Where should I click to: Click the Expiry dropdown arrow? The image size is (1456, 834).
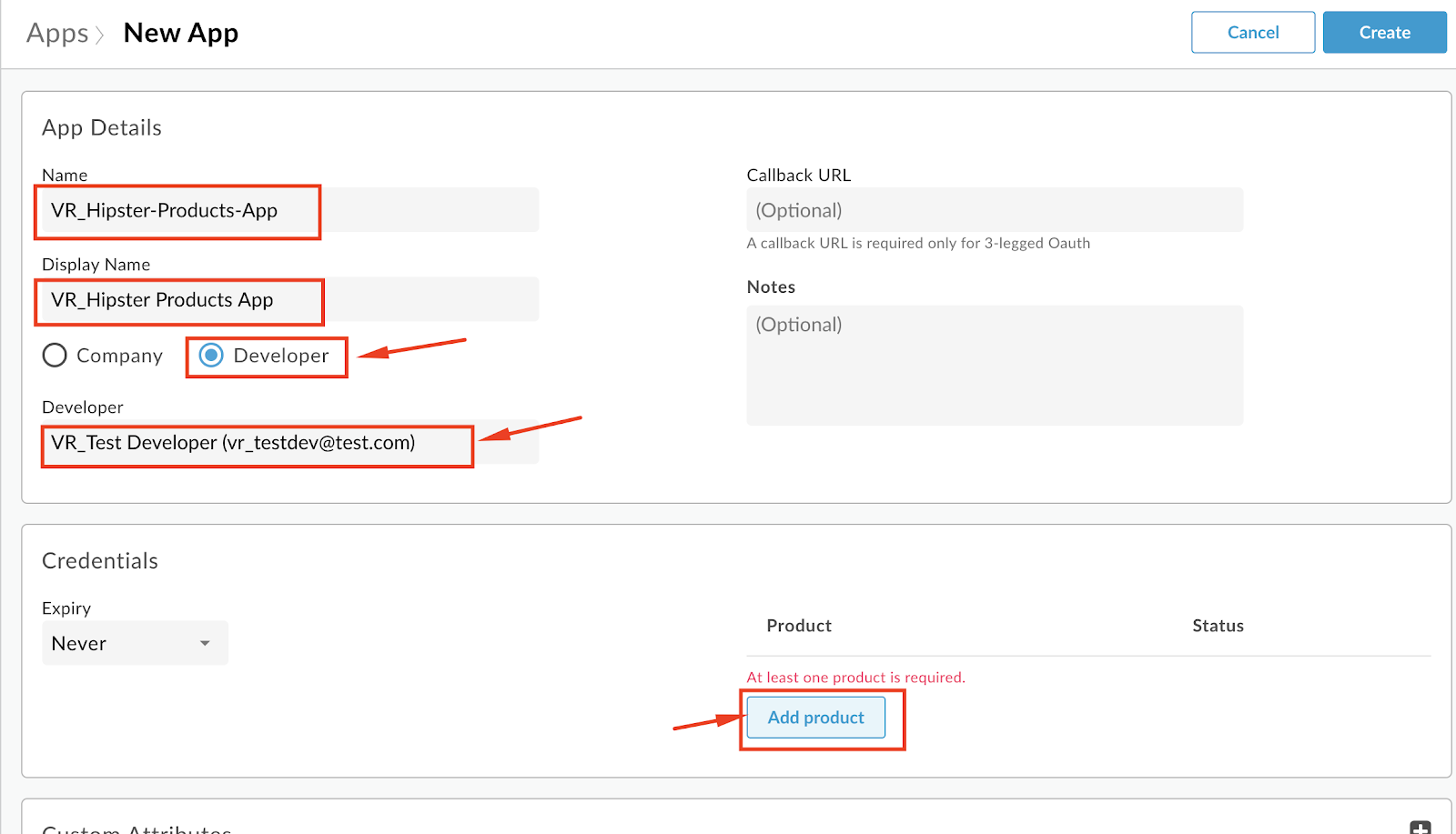[x=205, y=643]
